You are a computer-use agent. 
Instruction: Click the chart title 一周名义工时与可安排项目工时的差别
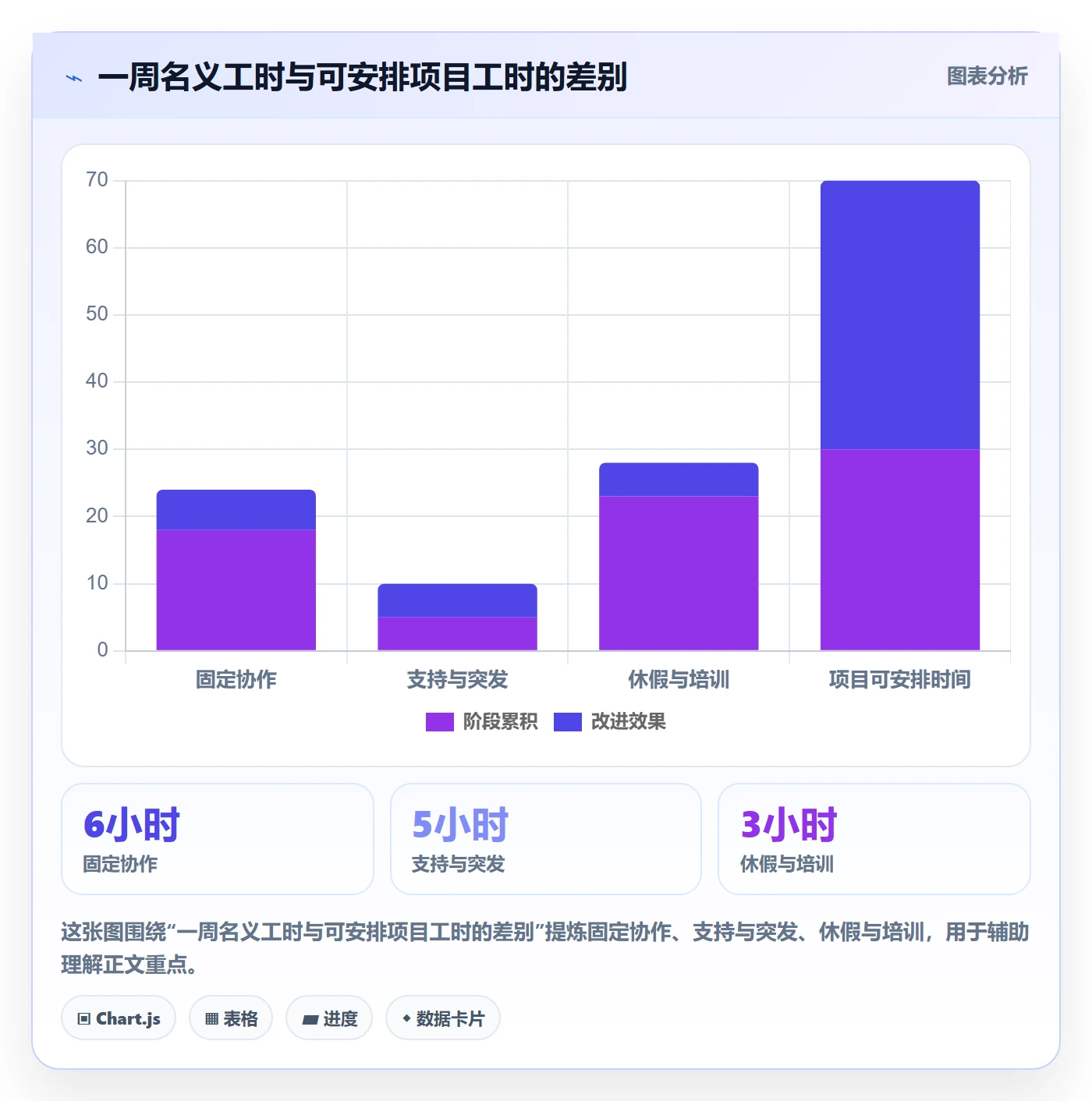click(363, 77)
